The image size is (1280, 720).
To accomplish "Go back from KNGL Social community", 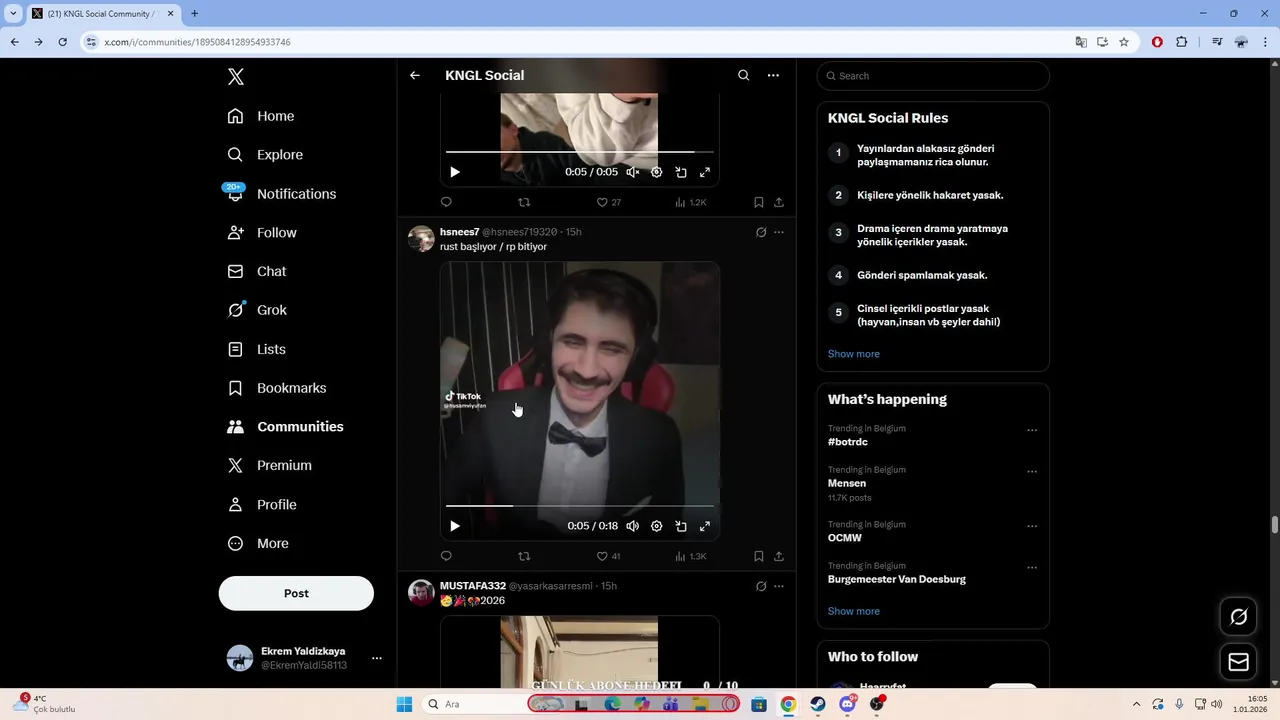I will coord(415,75).
